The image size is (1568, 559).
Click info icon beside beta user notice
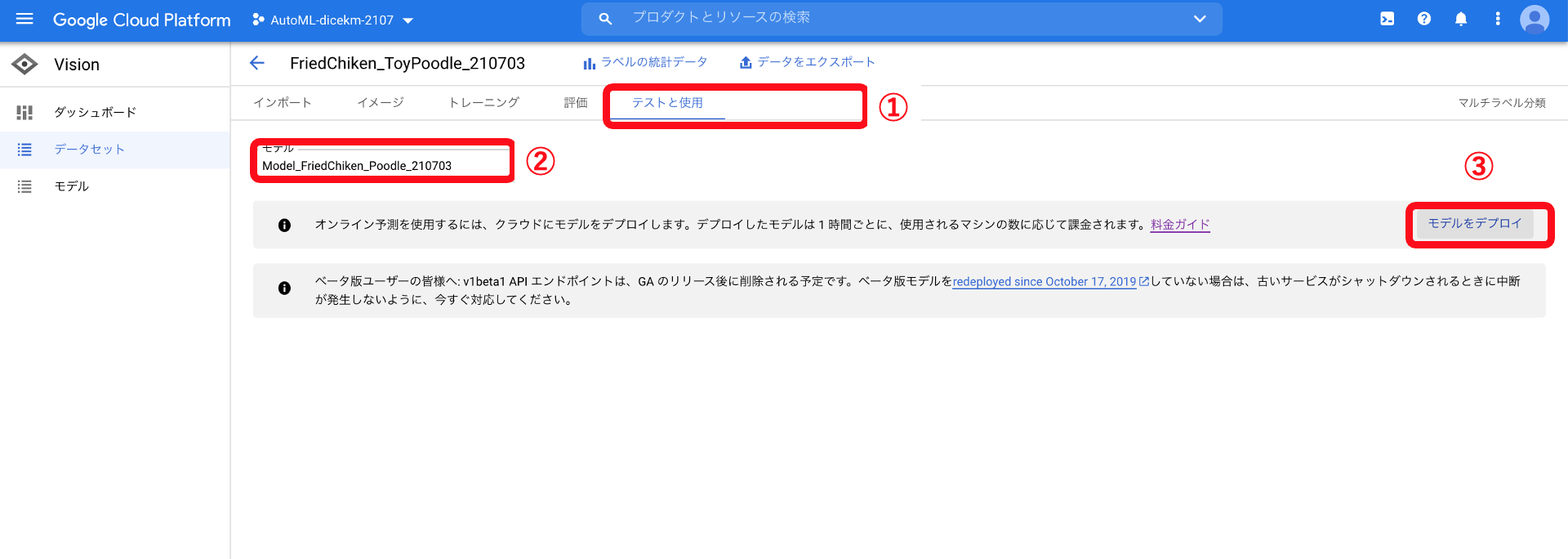pos(284,288)
